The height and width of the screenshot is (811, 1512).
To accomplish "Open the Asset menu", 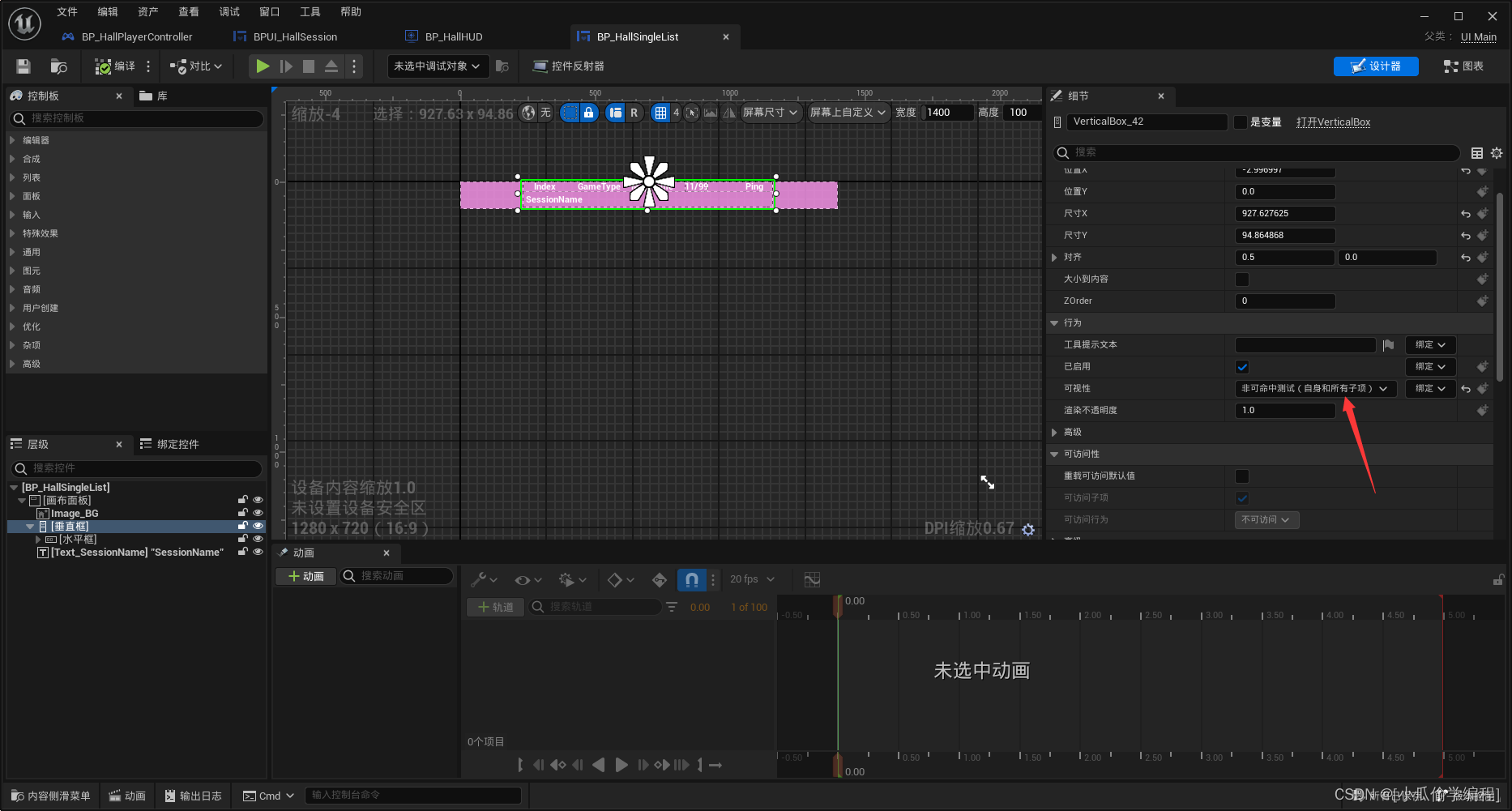I will click(x=148, y=11).
